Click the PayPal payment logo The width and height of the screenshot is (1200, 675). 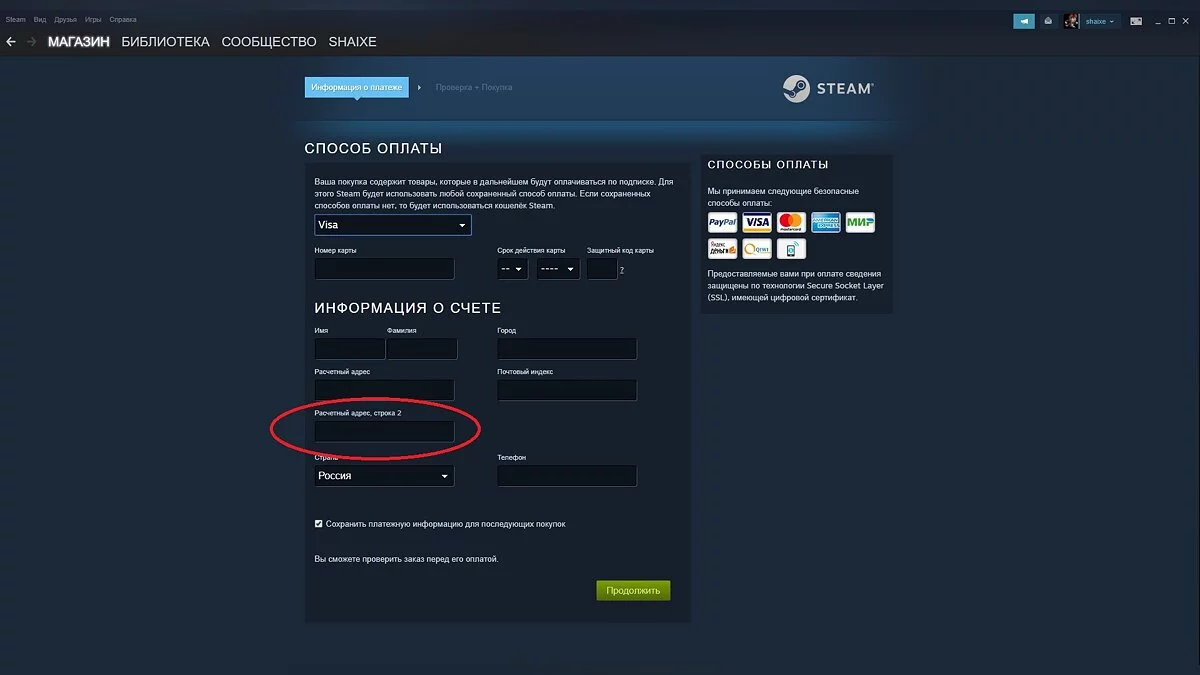tap(722, 222)
